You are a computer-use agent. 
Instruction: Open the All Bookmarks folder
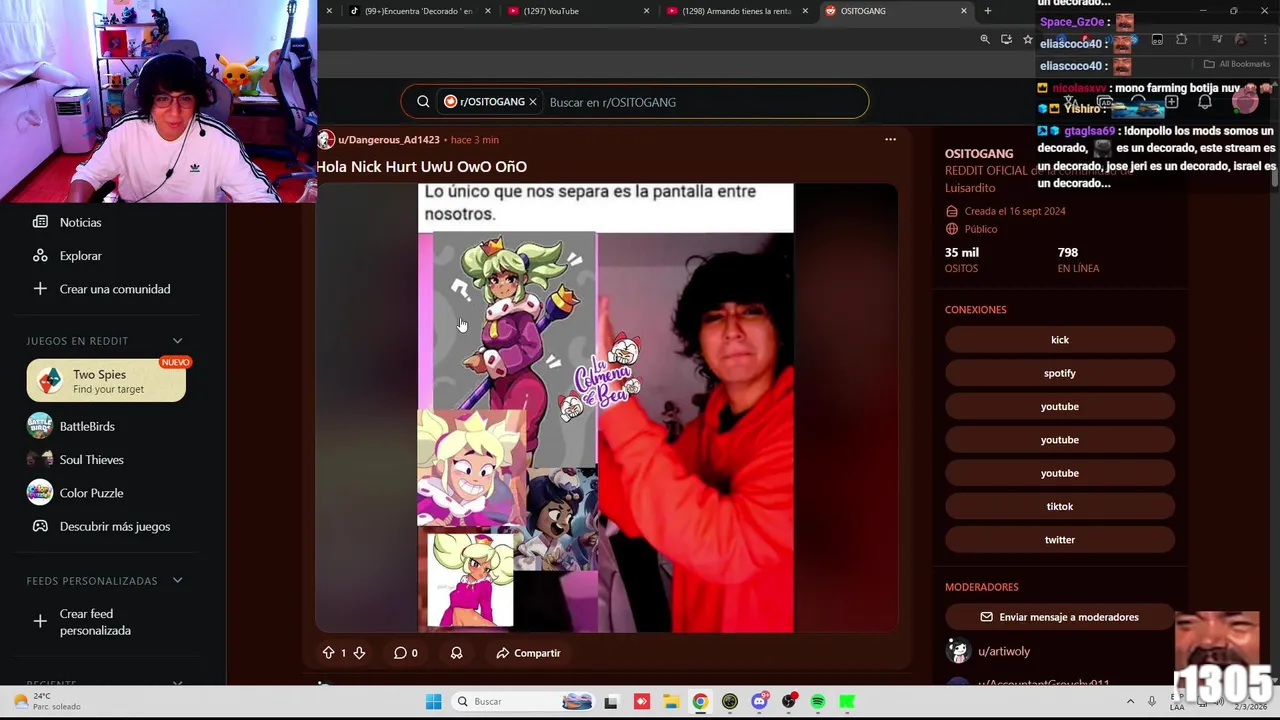point(1237,64)
